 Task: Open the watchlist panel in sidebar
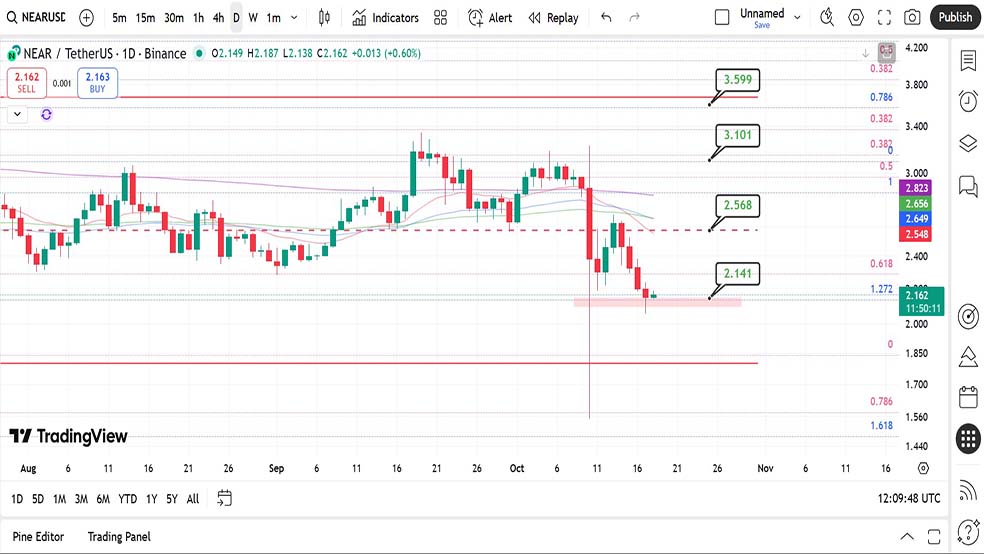[967, 61]
